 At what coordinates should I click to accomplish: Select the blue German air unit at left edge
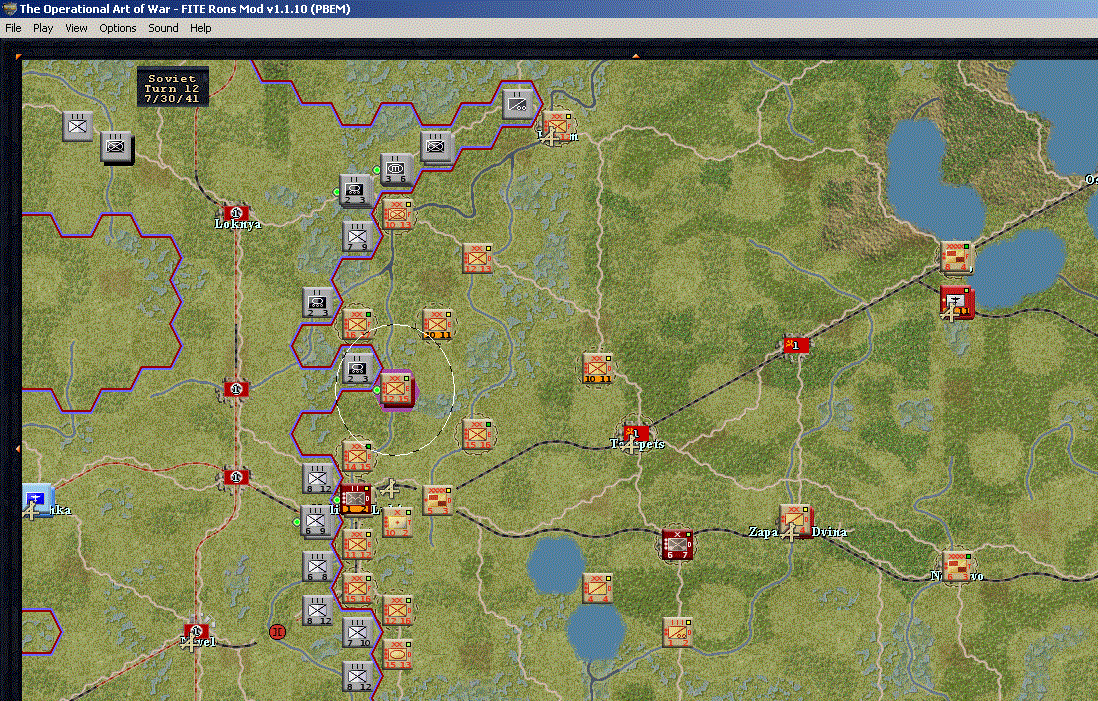coord(37,500)
